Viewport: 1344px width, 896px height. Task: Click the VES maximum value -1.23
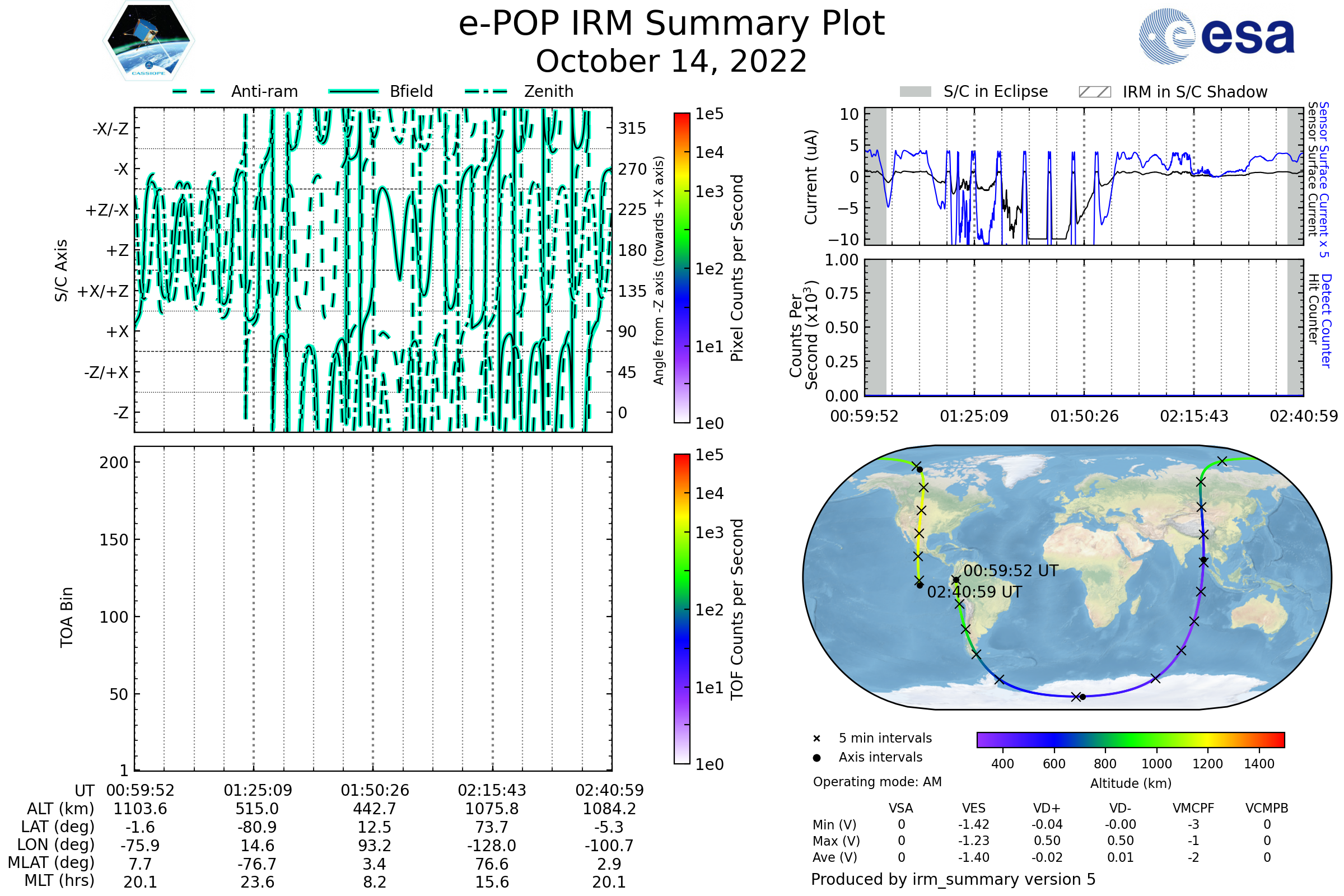click(x=974, y=841)
